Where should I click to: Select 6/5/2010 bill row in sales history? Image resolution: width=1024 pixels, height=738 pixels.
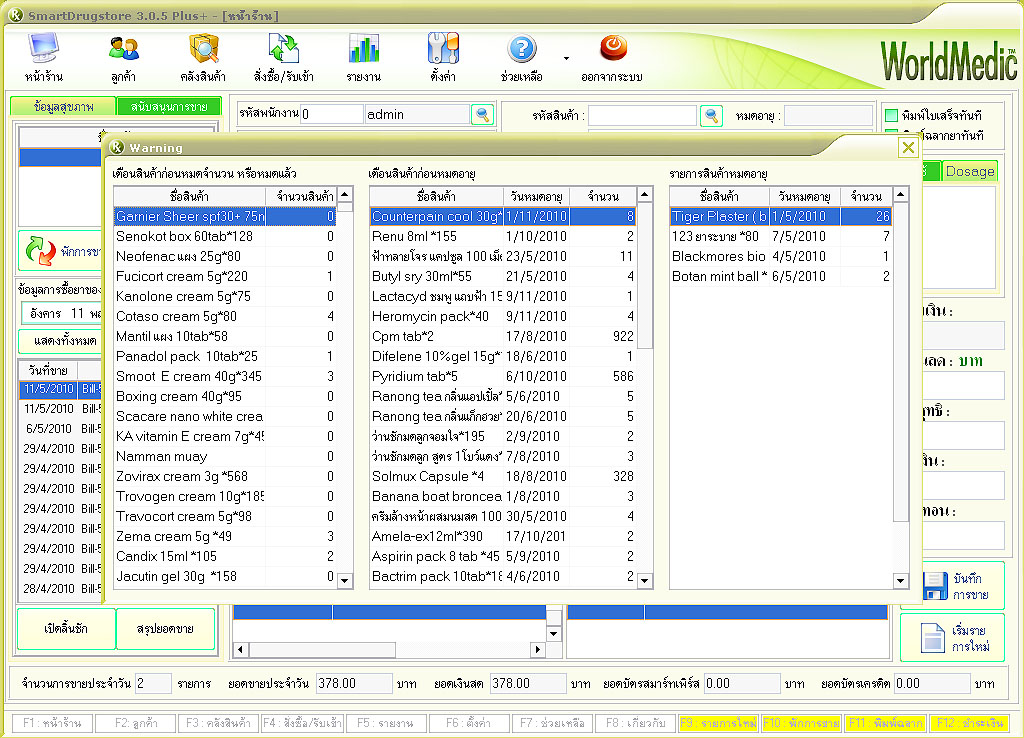click(61, 429)
